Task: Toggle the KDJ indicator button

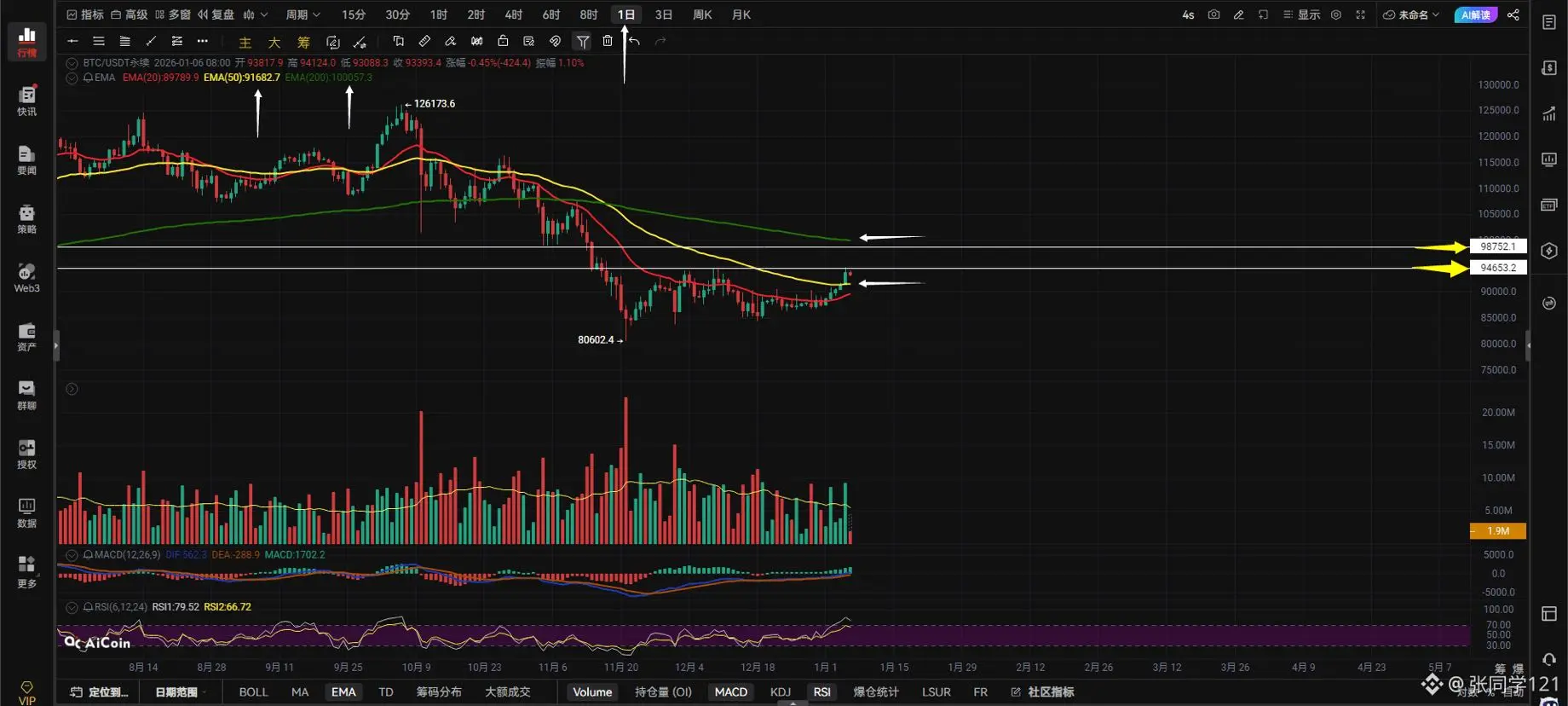Action: tap(781, 692)
